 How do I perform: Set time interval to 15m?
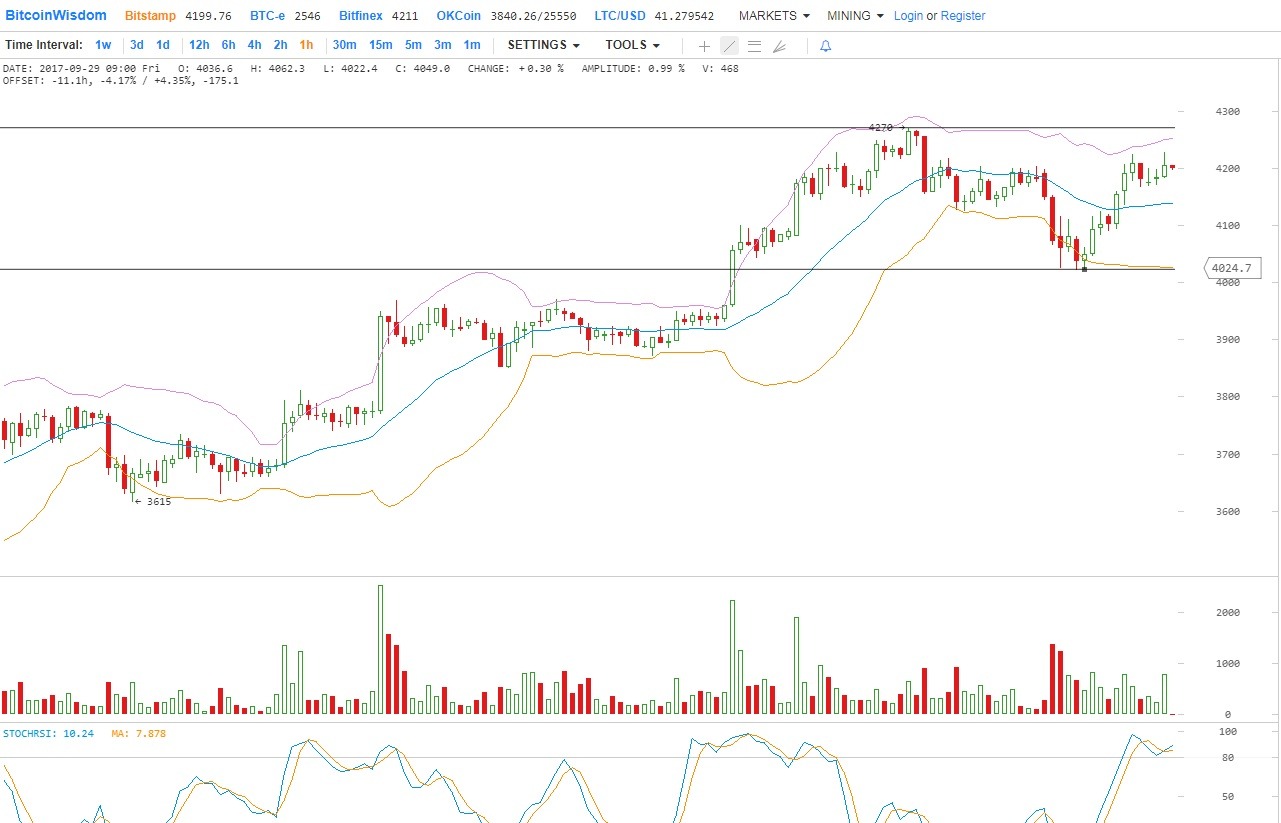(x=380, y=45)
